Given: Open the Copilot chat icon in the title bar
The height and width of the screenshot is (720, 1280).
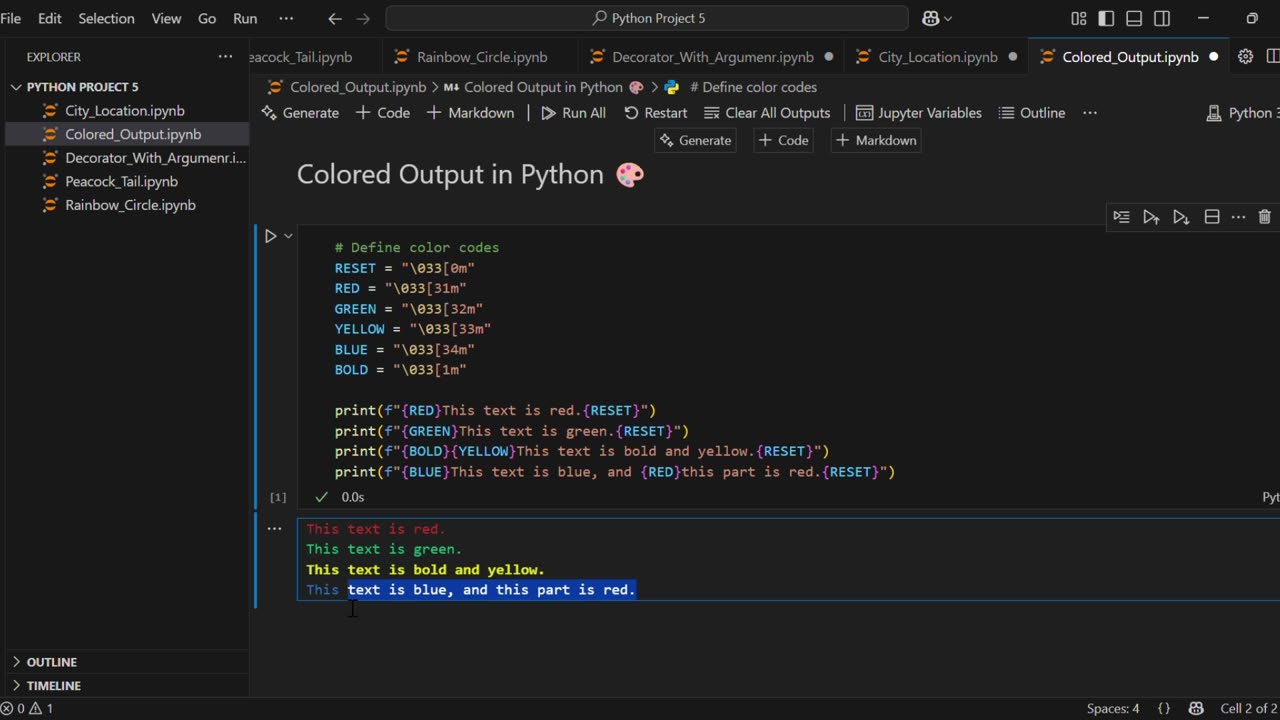Looking at the screenshot, I should tap(931, 18).
